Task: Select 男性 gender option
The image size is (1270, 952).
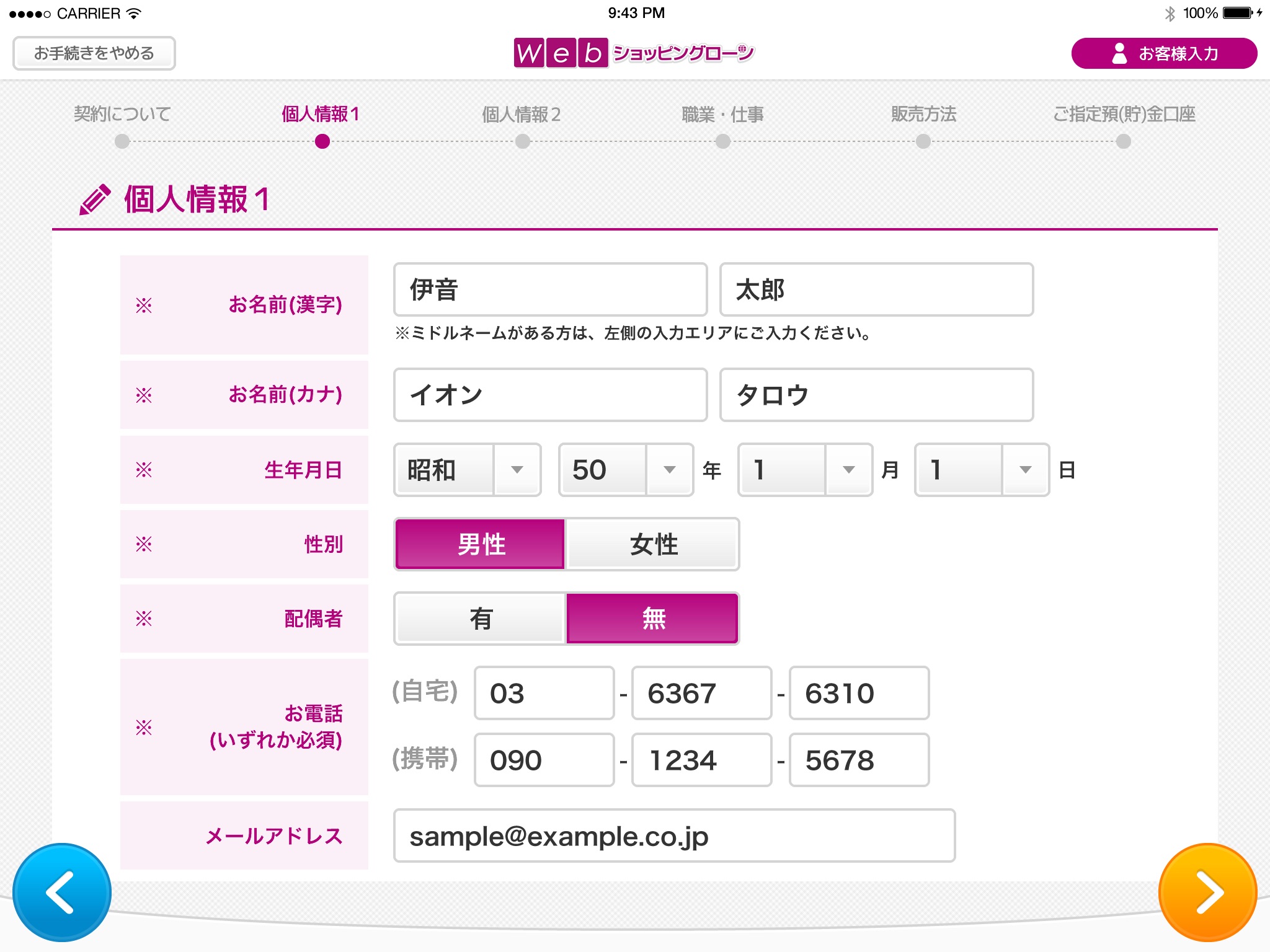Action: pyautogui.click(x=480, y=544)
